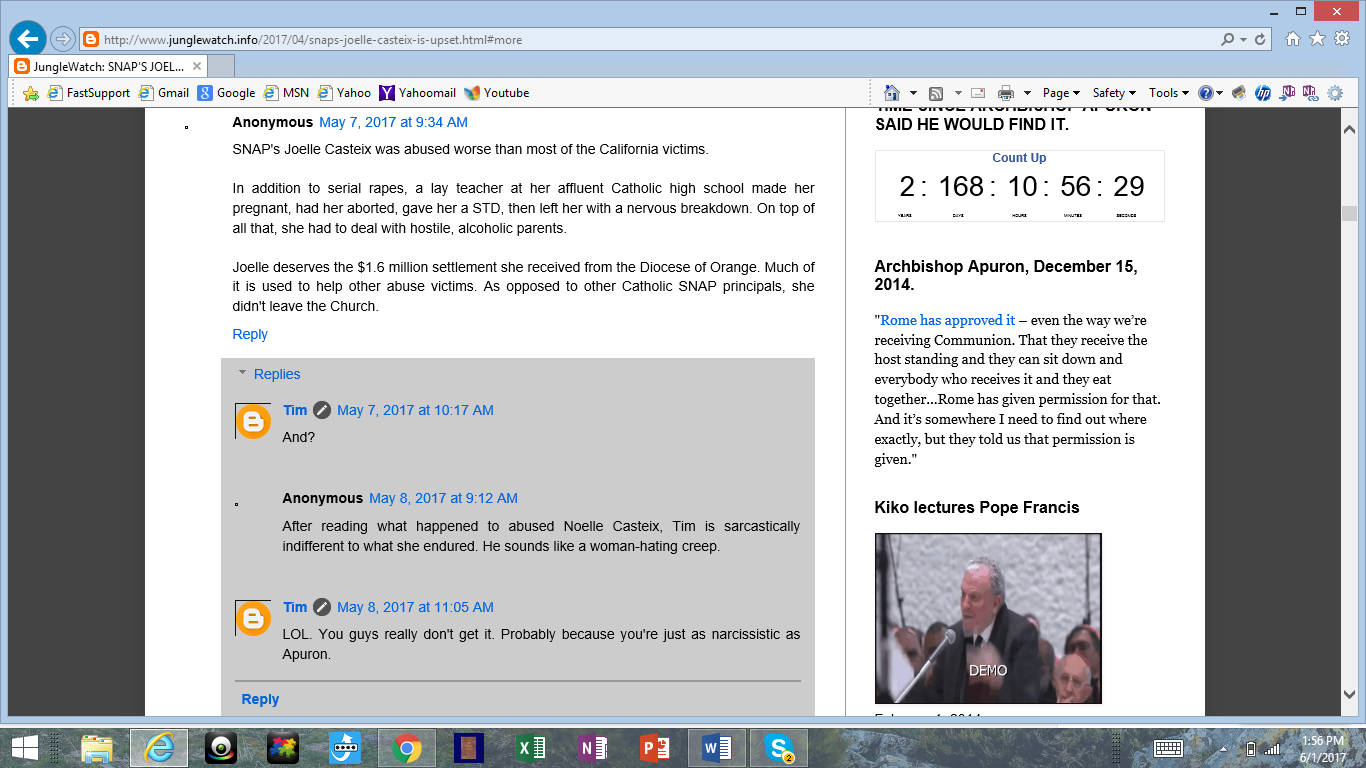The width and height of the screenshot is (1366, 768).
Task: Click the Print icon in command bar
Action: [1006, 93]
